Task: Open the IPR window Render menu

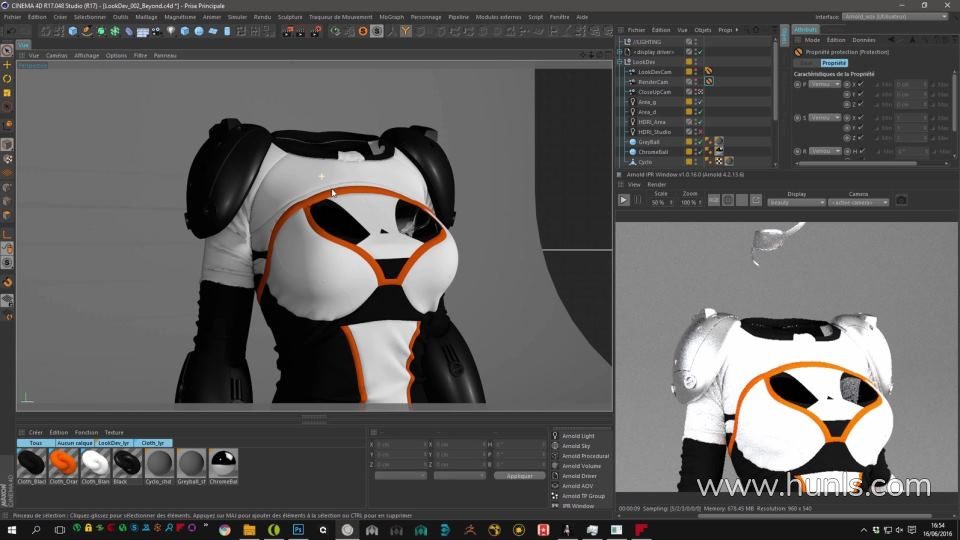Action: point(656,184)
